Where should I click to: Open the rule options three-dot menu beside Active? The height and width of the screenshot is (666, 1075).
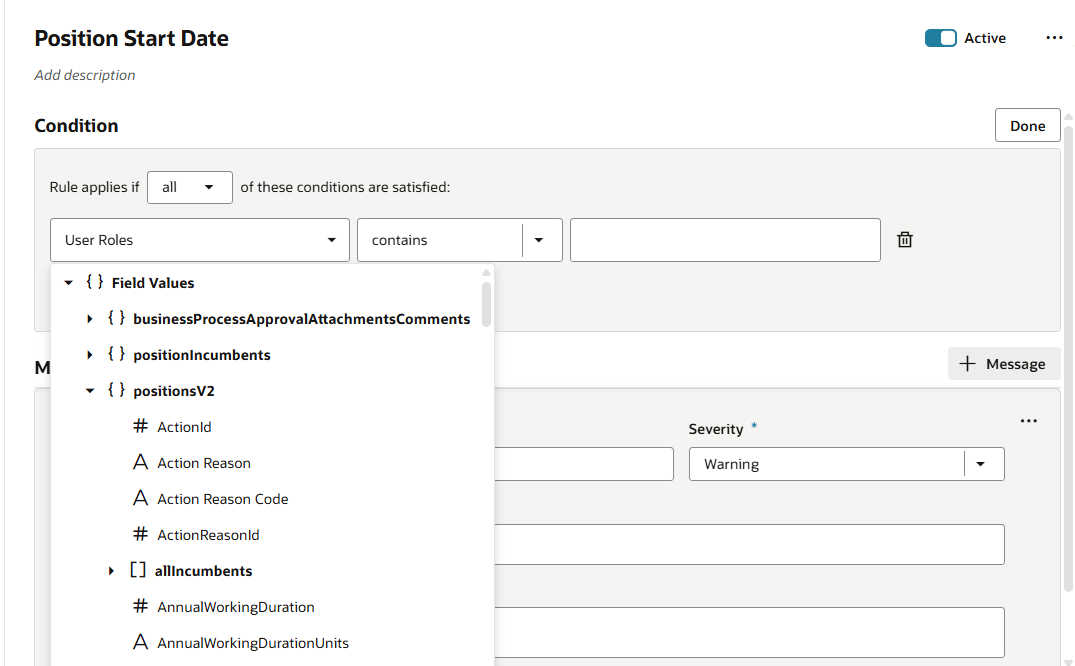(1054, 38)
